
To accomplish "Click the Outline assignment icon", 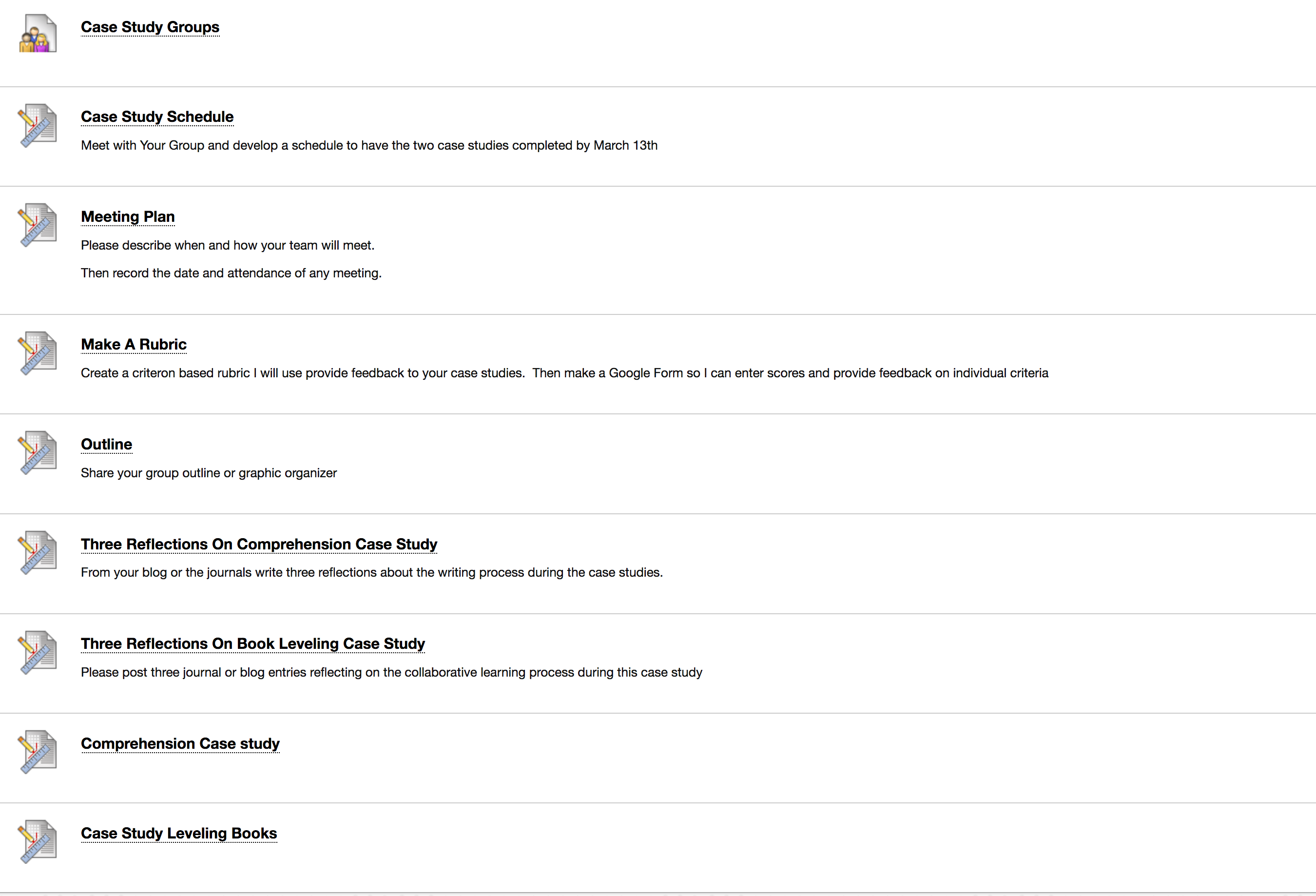I will pos(38,452).
